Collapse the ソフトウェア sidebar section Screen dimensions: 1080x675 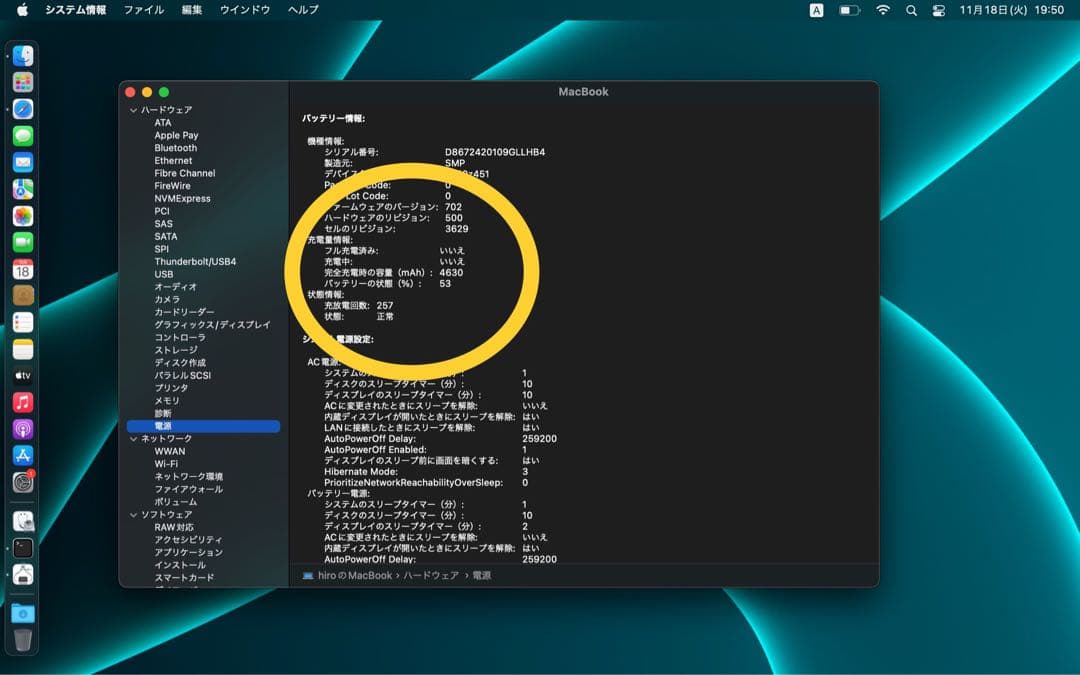[x=133, y=515]
